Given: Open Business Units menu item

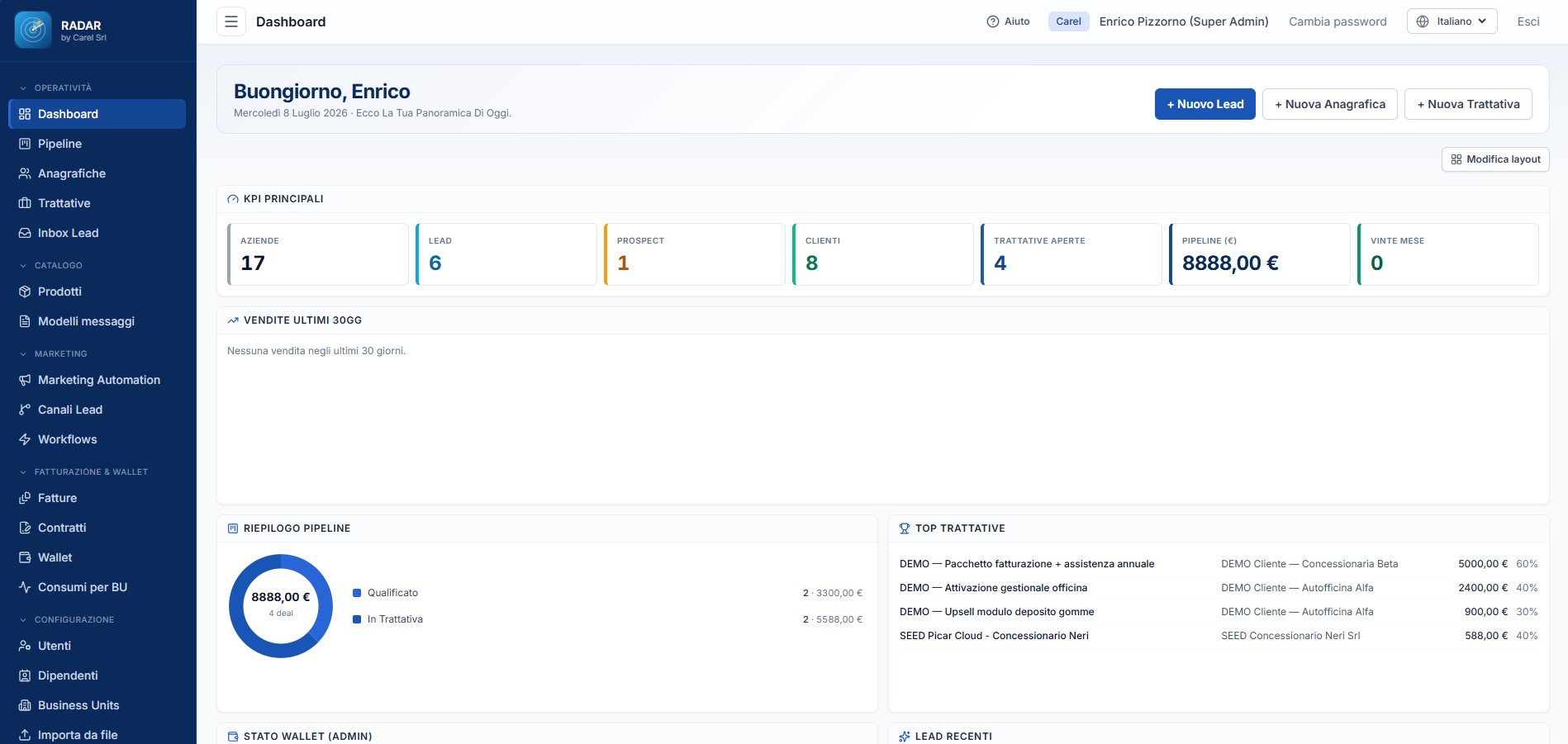Looking at the screenshot, I should click(x=97, y=705).
